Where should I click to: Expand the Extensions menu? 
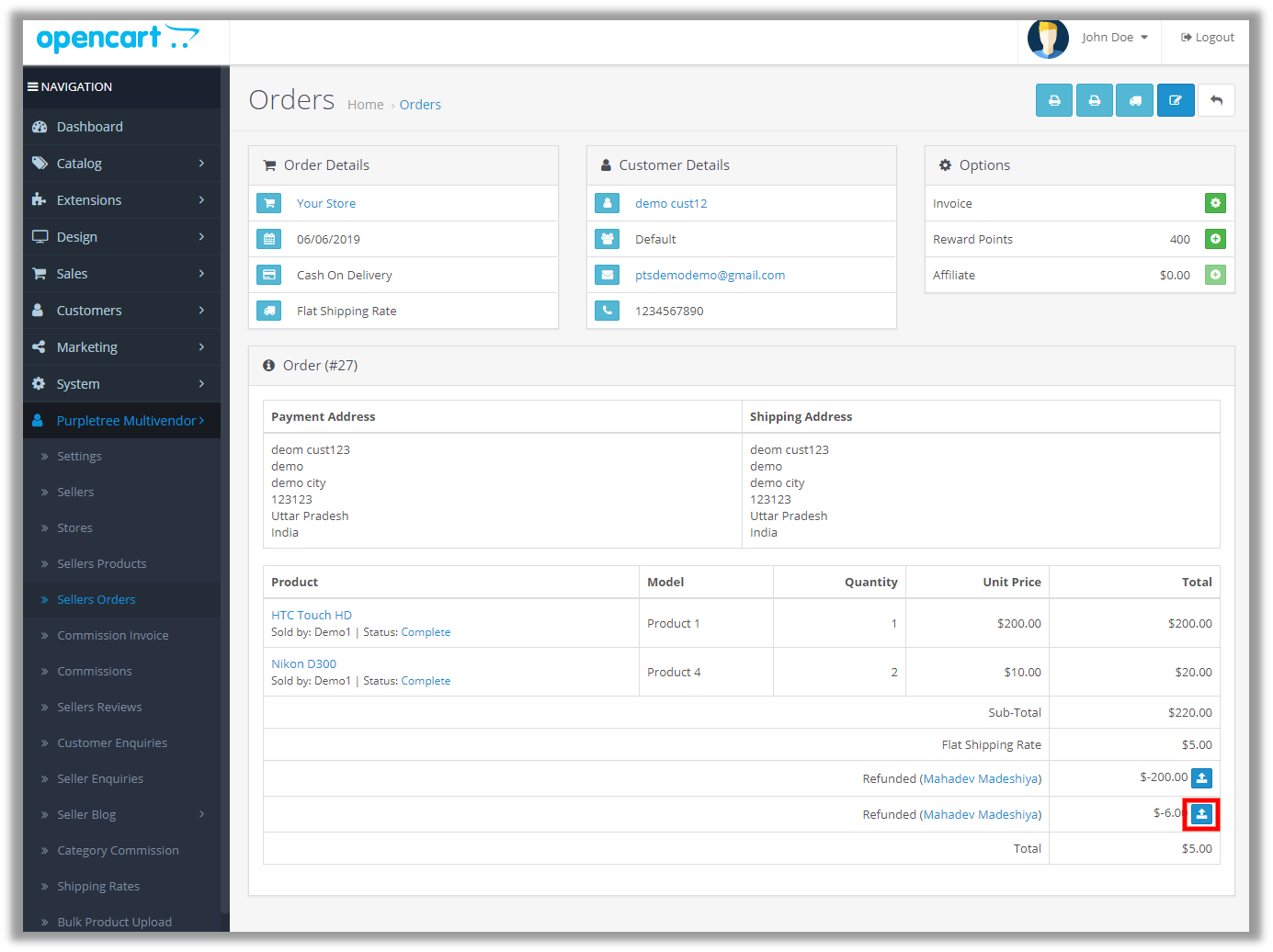(121, 200)
